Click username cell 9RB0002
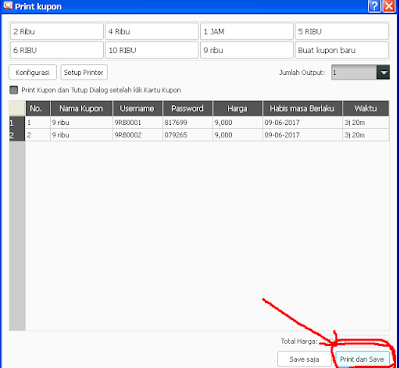 tap(137, 135)
